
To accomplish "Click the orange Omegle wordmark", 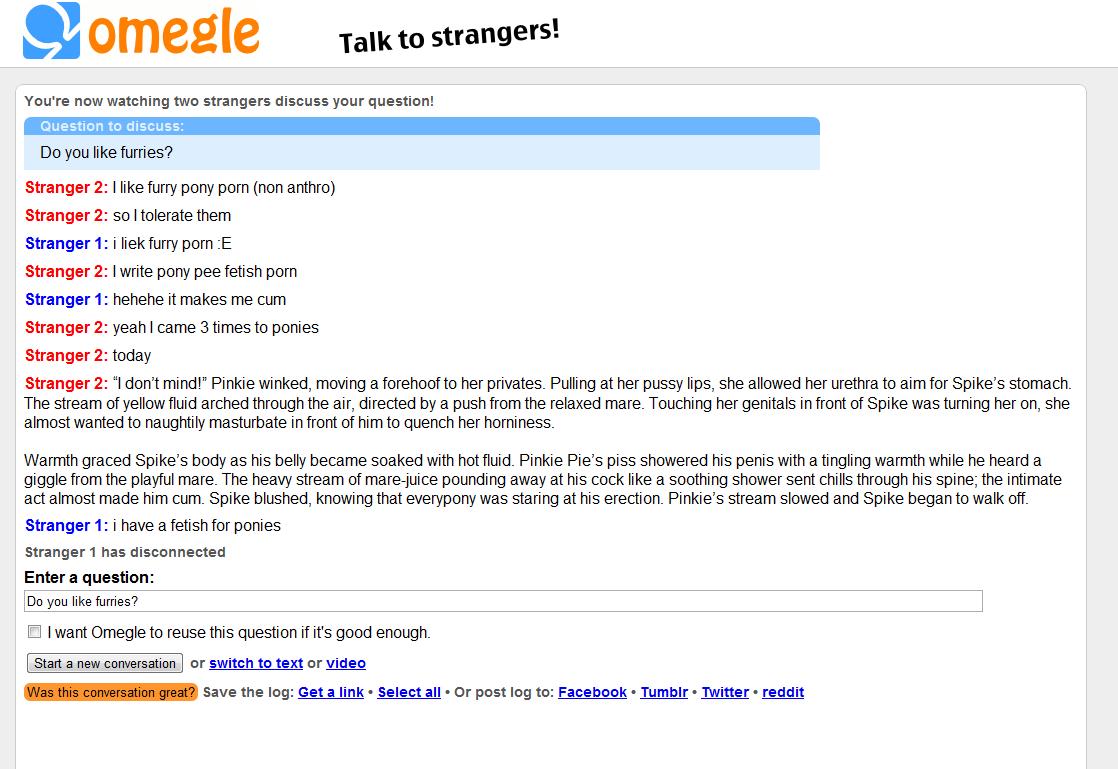I will (x=174, y=32).
